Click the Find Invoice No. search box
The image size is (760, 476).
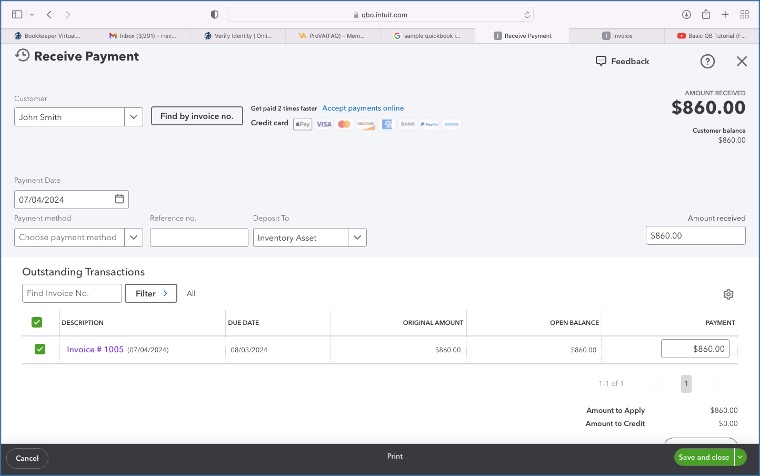point(72,293)
